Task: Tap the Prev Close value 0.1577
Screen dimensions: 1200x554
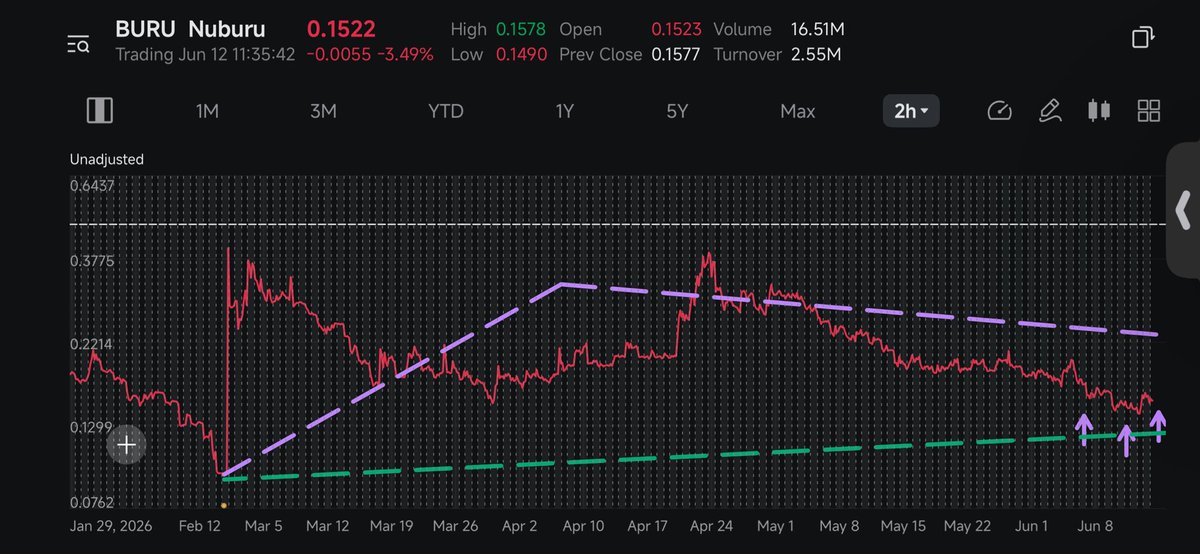Action: click(675, 54)
